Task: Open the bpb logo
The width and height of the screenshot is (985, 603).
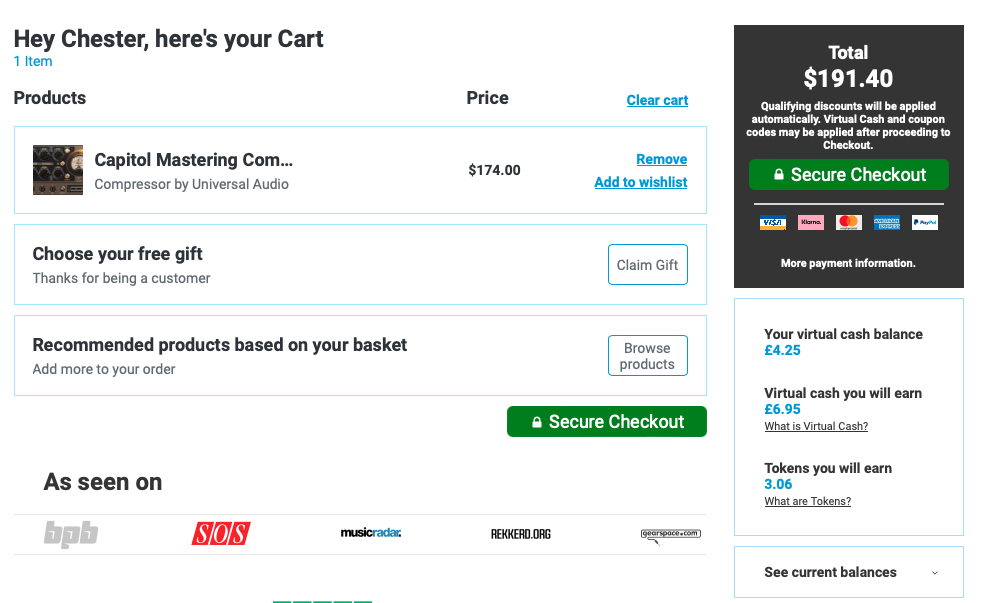Action: point(71,534)
